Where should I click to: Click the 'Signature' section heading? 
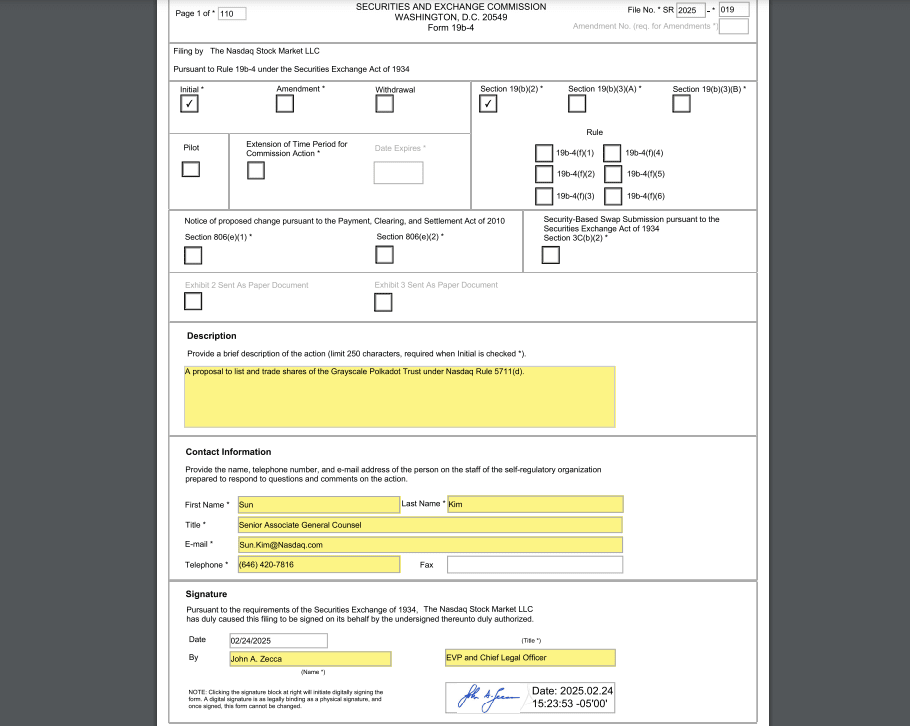click(206, 594)
